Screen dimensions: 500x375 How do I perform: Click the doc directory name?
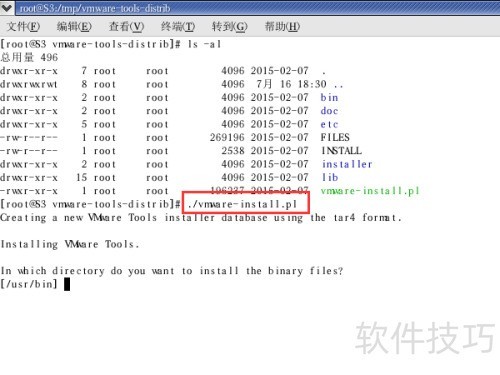(329, 111)
